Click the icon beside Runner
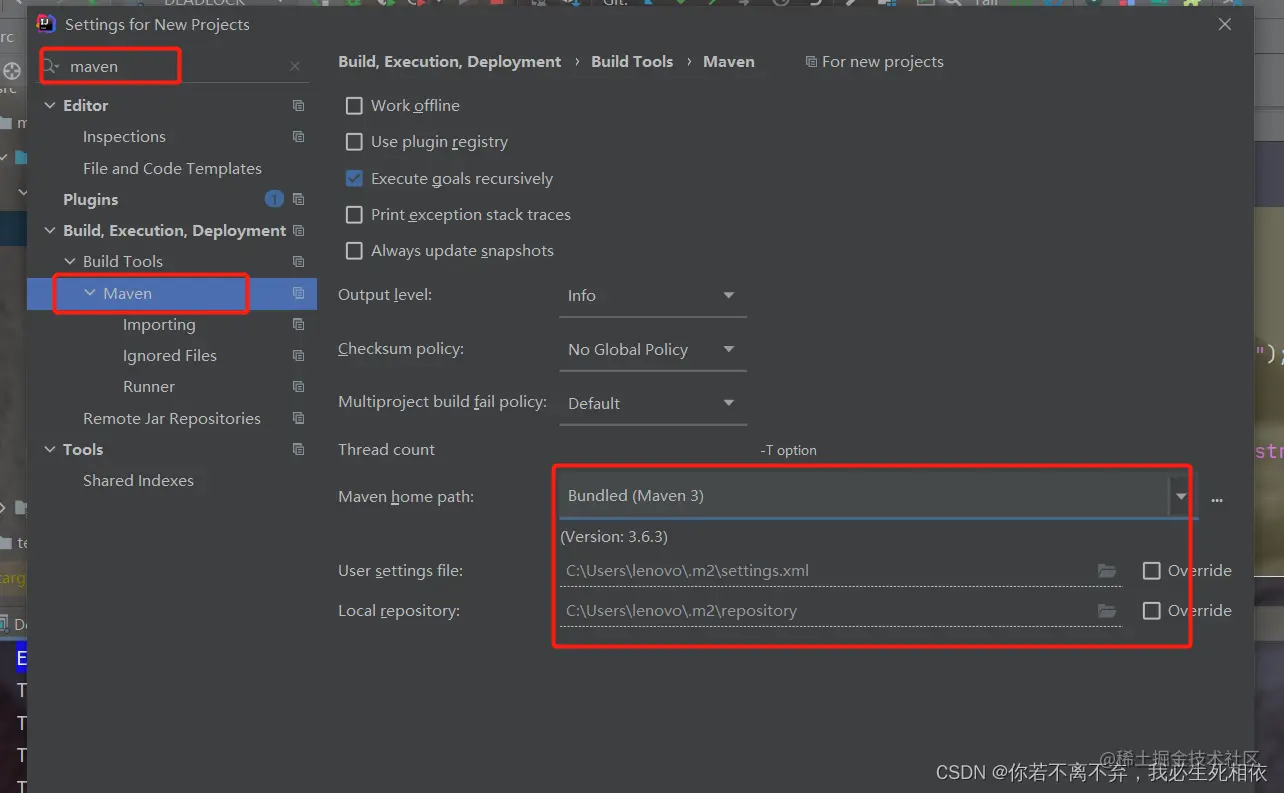Image resolution: width=1284 pixels, height=793 pixels. 298,386
